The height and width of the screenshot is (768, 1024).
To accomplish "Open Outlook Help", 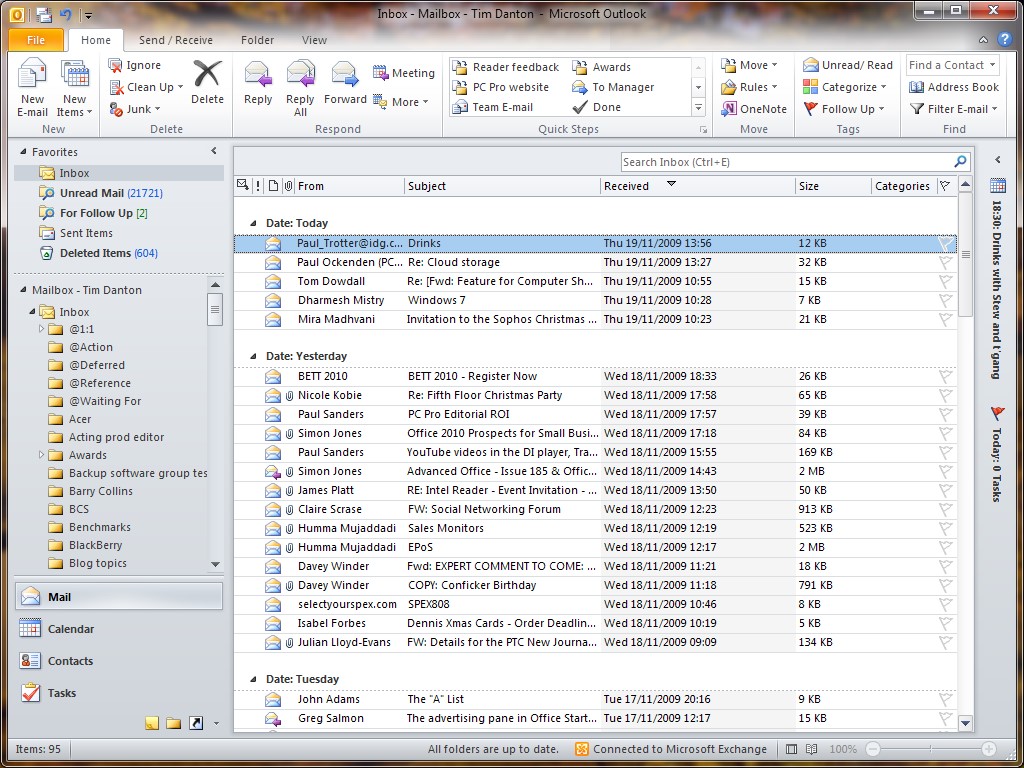I will click(1004, 40).
